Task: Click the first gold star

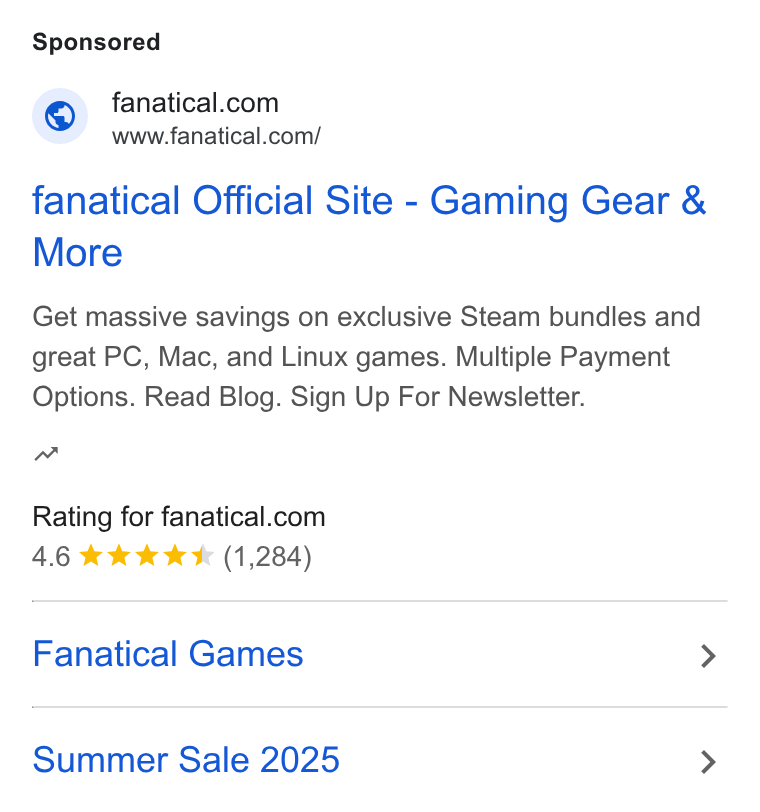Action: pyautogui.click(x=91, y=556)
